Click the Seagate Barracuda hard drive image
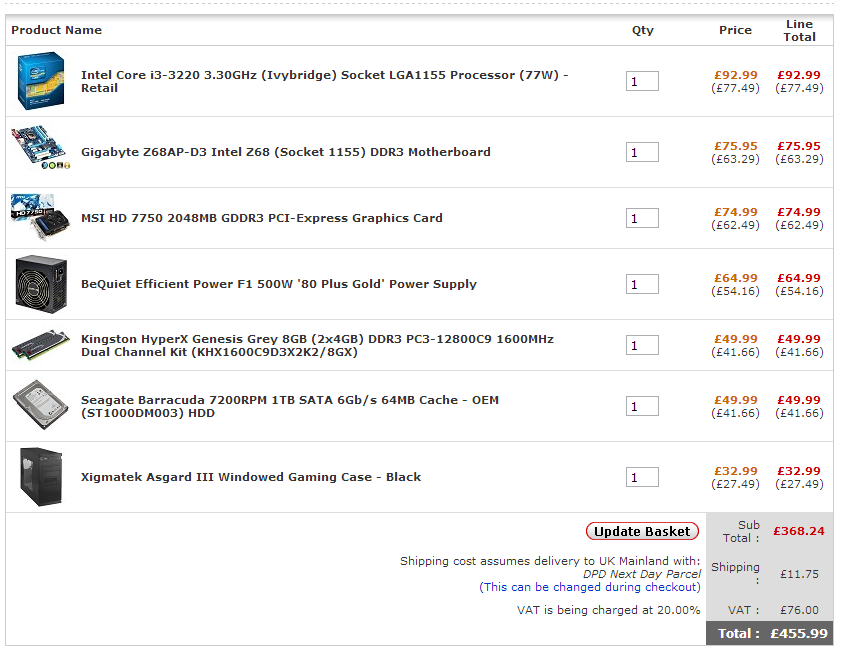Viewport: 843px width, 646px height. pos(41,406)
